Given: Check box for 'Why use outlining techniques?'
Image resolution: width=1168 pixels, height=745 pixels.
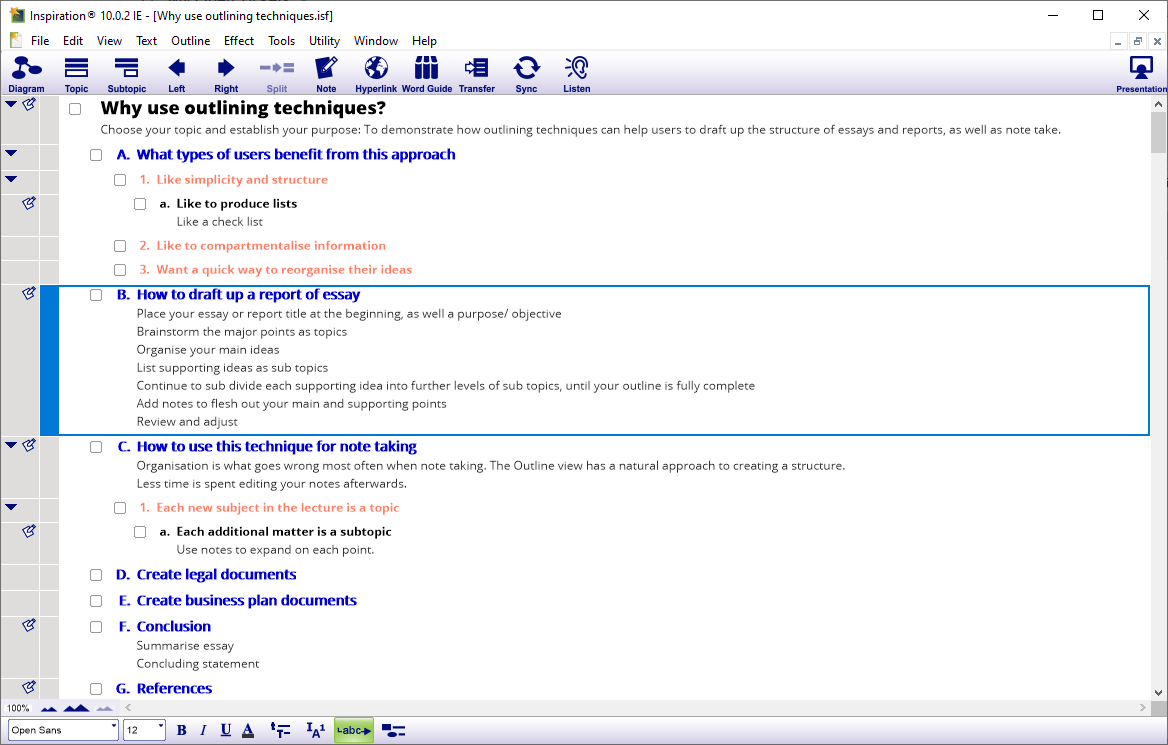Looking at the screenshot, I should click(75, 109).
